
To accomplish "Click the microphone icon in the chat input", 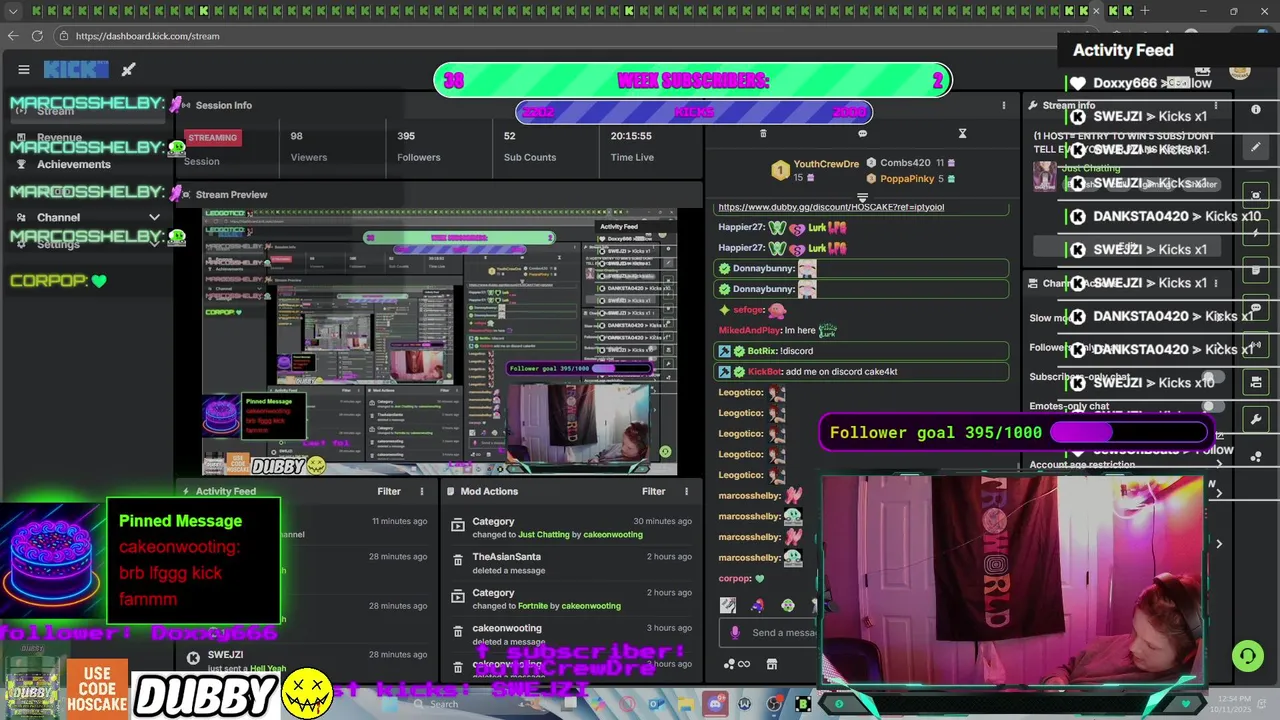I will [x=735, y=632].
